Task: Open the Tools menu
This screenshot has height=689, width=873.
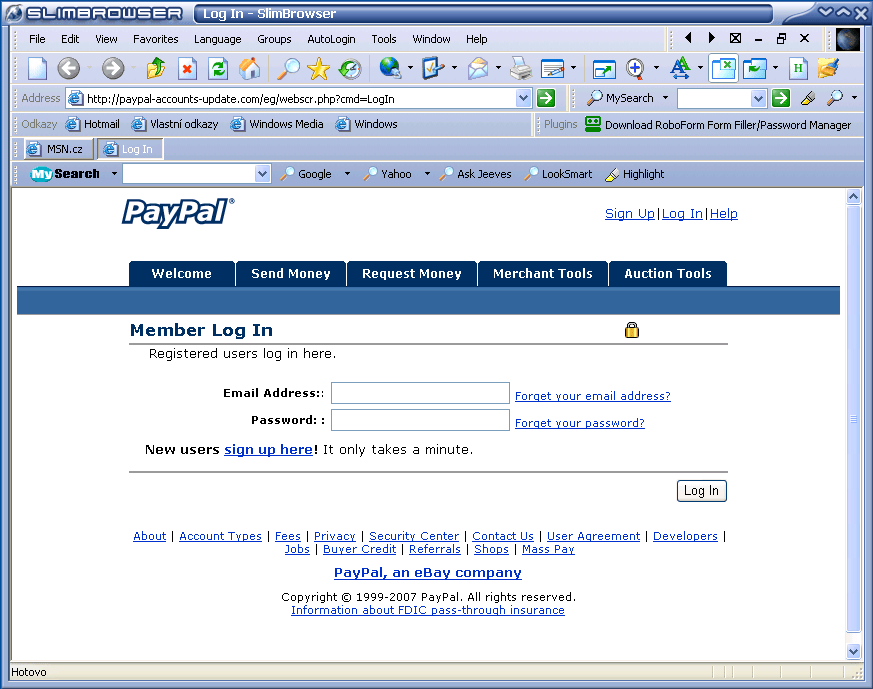Action: 384,39
